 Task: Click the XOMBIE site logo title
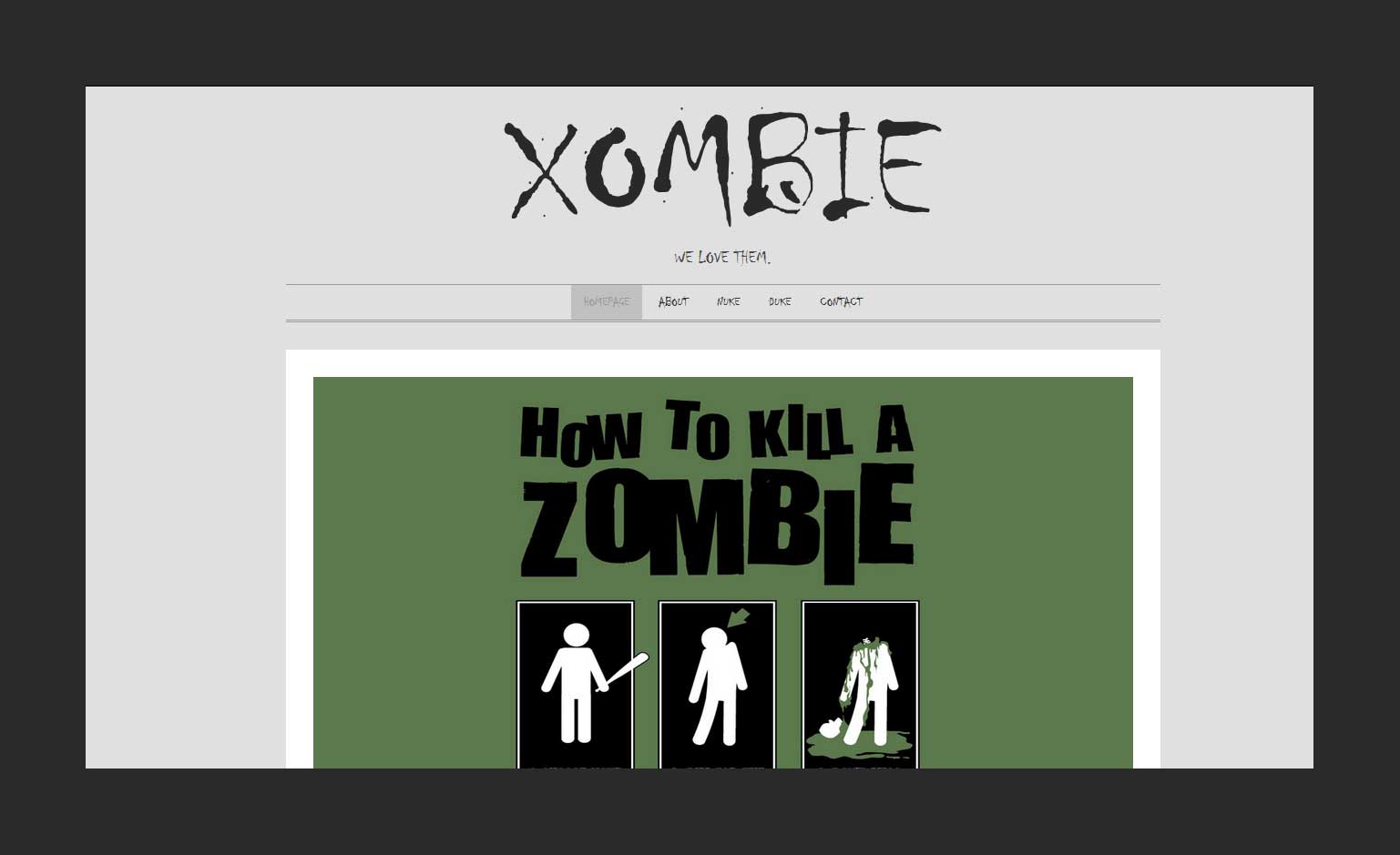pyautogui.click(x=722, y=168)
